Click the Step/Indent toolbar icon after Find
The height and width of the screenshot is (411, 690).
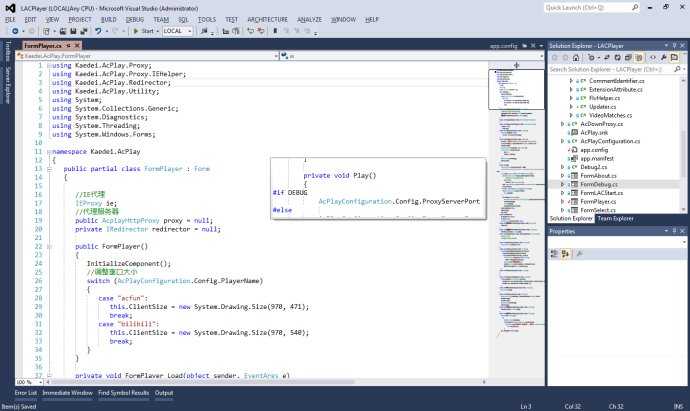226,31
